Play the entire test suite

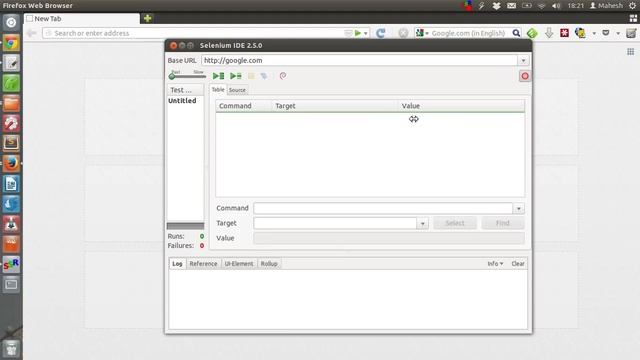pyautogui.click(x=218, y=76)
